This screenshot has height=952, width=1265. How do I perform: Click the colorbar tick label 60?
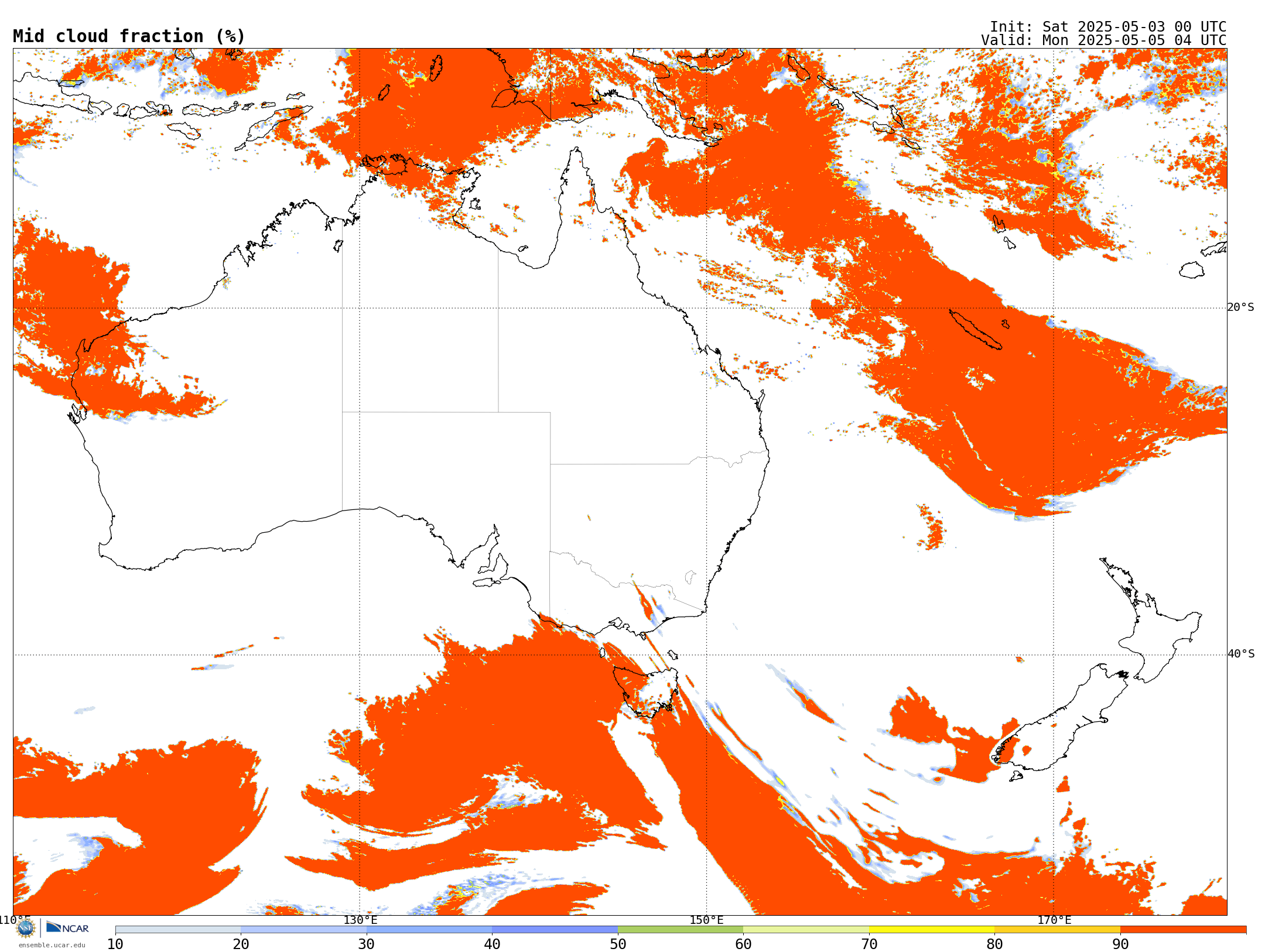[743, 944]
